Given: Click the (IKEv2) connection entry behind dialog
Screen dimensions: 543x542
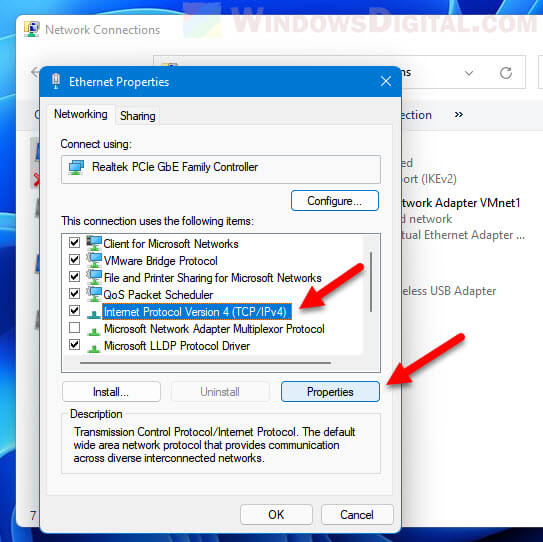Looking at the screenshot, I should point(429,179).
